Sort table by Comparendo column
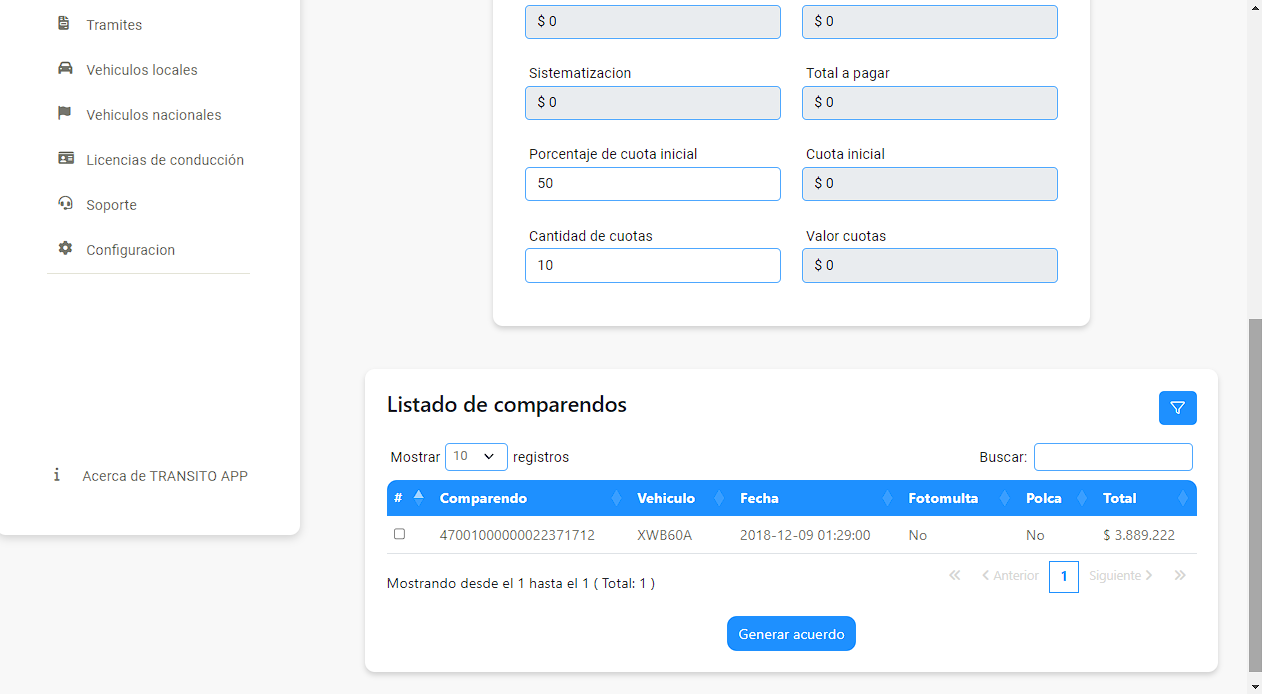This screenshot has width=1262, height=694. click(483, 498)
